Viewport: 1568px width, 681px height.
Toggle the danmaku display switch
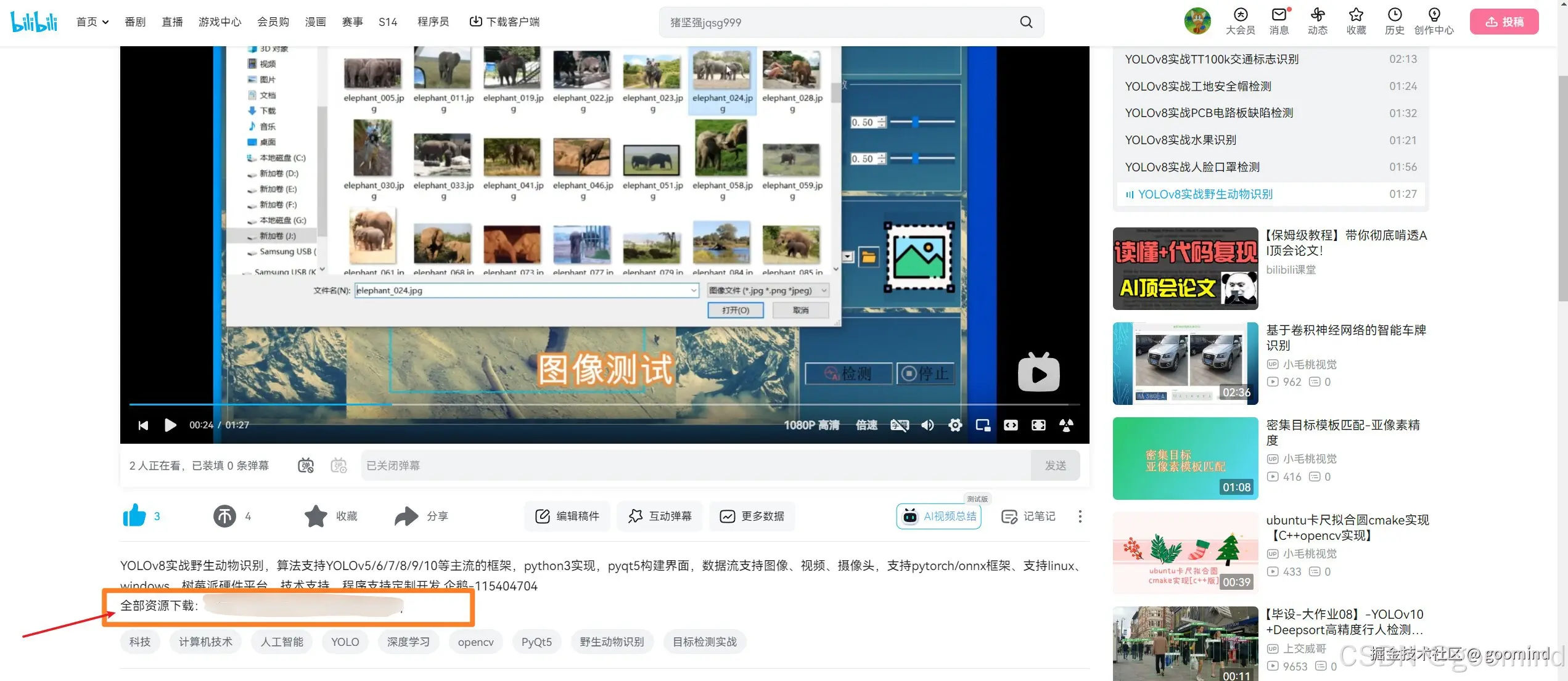(305, 465)
